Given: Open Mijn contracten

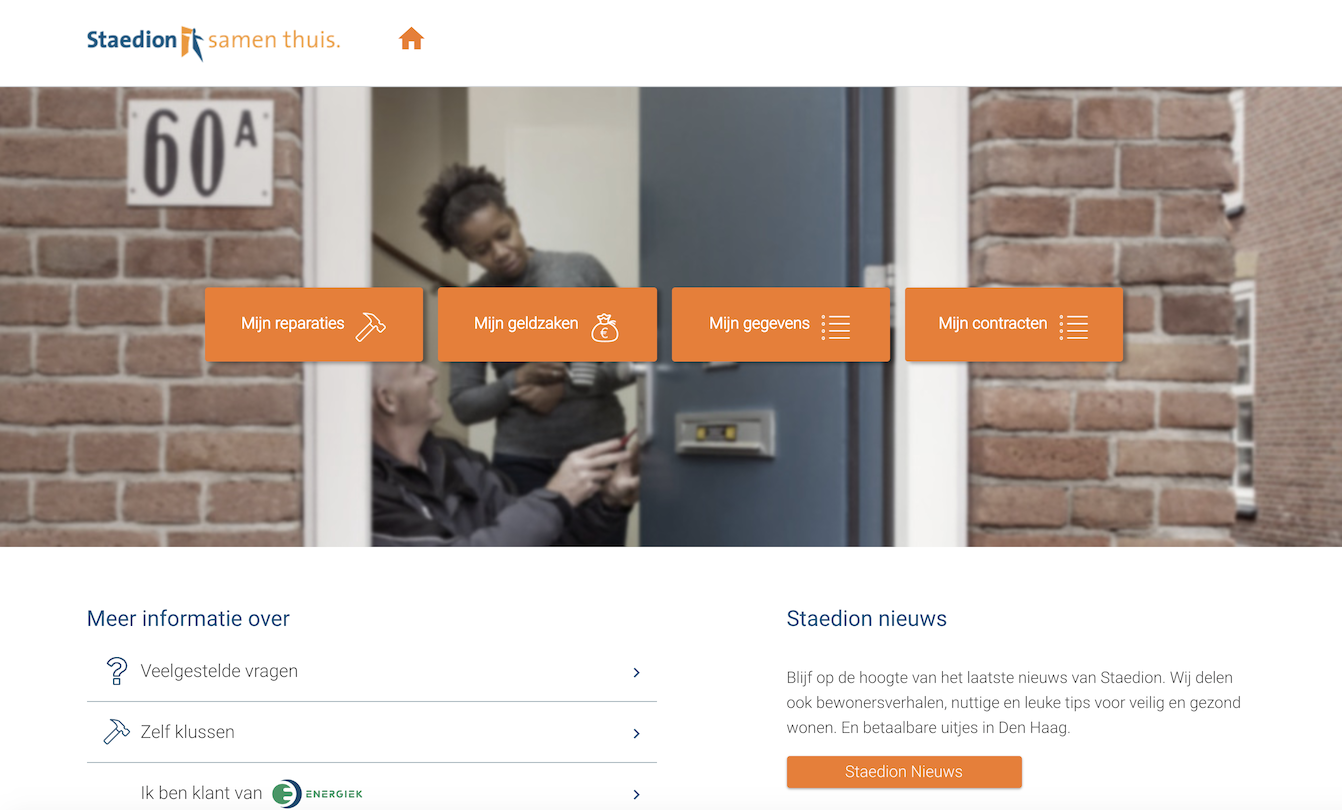Looking at the screenshot, I should pyautogui.click(x=1014, y=324).
